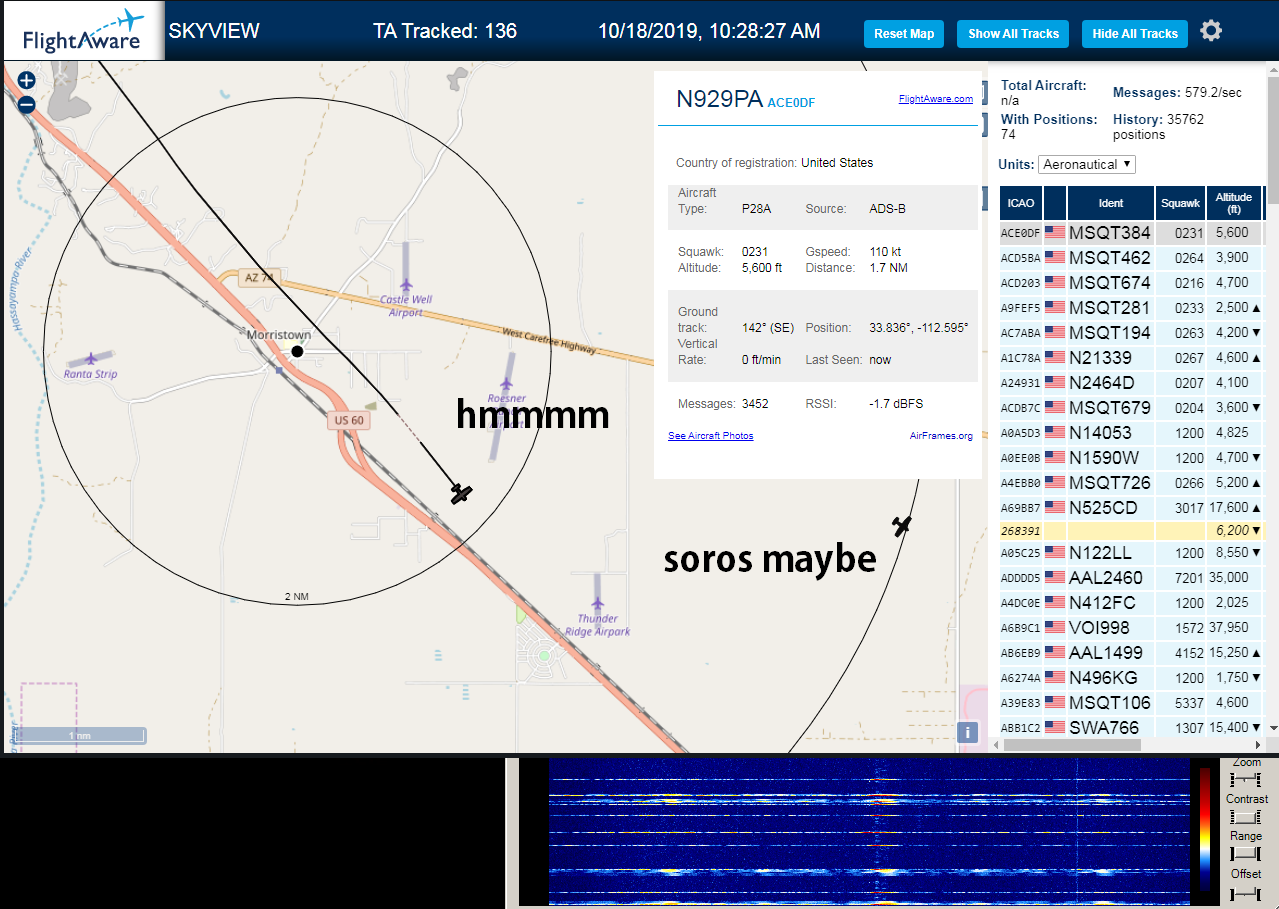This screenshot has height=909, width=1279.
Task: Select the N1590W row
Action: pos(1132,458)
